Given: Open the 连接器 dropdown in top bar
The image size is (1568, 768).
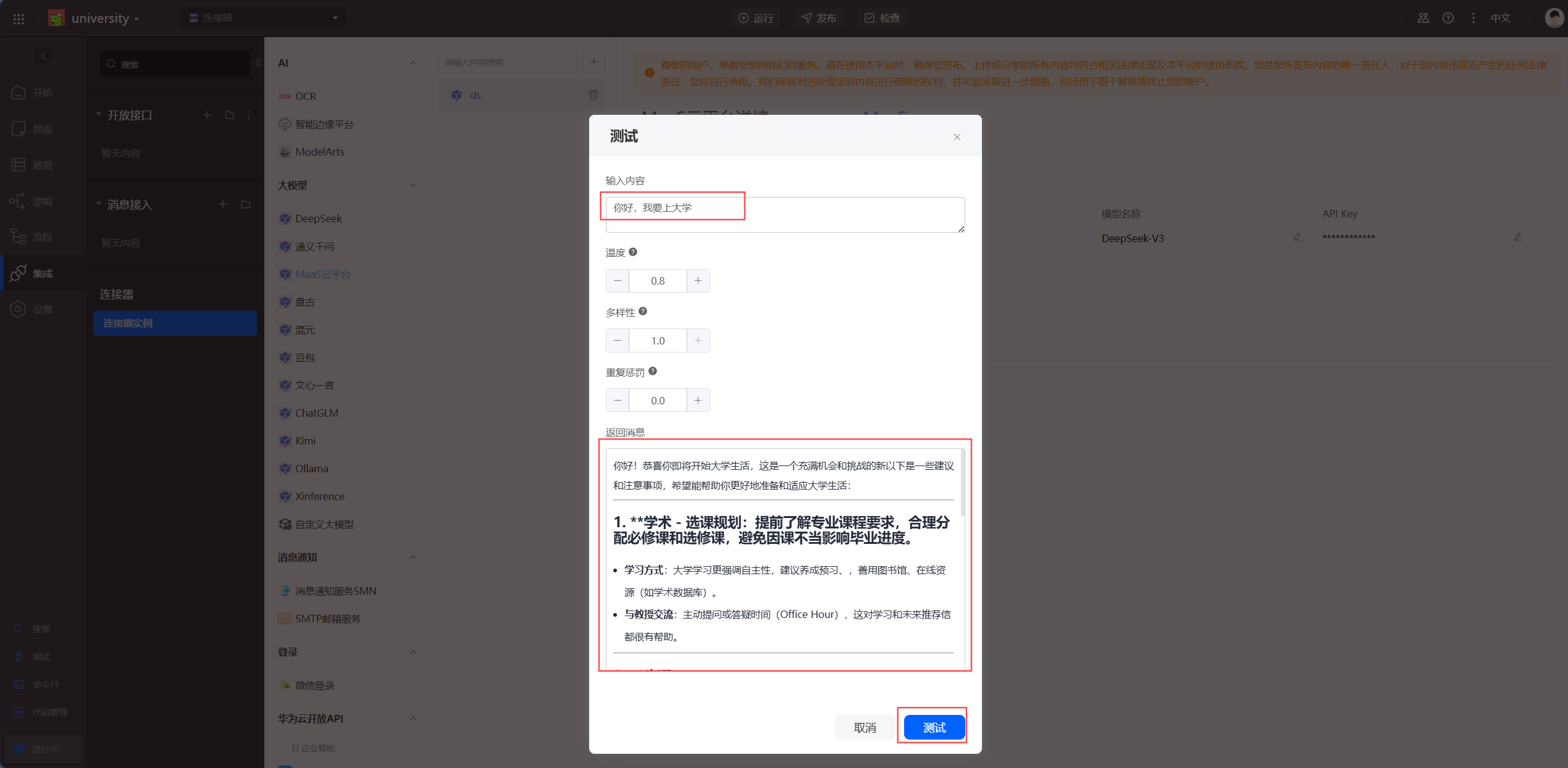Looking at the screenshot, I should [264, 18].
